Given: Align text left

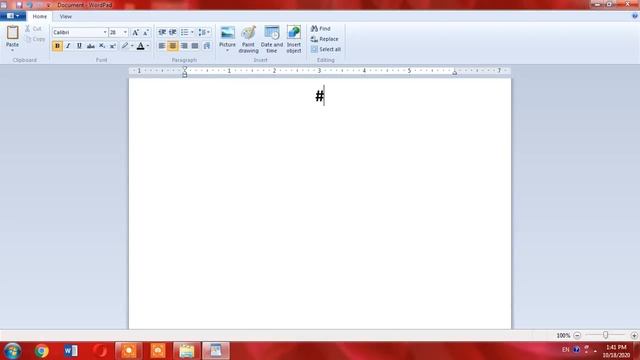Looking at the screenshot, I should (162, 46).
